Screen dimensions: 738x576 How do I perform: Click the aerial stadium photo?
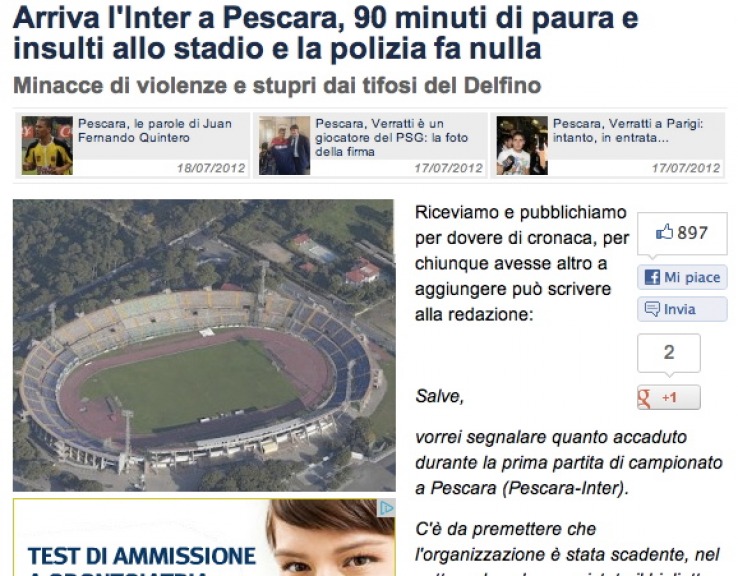point(204,345)
